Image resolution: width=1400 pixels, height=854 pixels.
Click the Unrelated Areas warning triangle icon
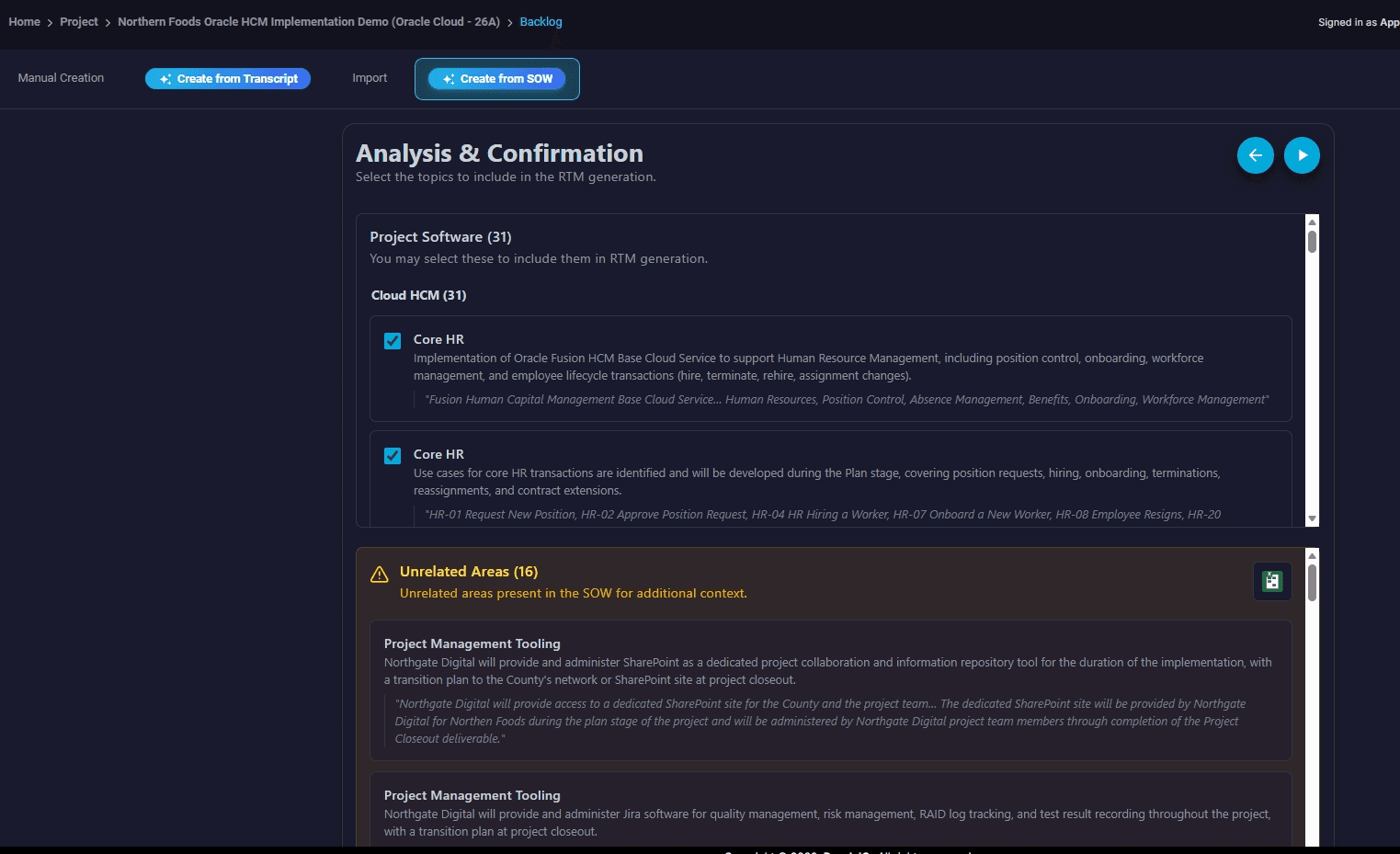click(x=379, y=575)
